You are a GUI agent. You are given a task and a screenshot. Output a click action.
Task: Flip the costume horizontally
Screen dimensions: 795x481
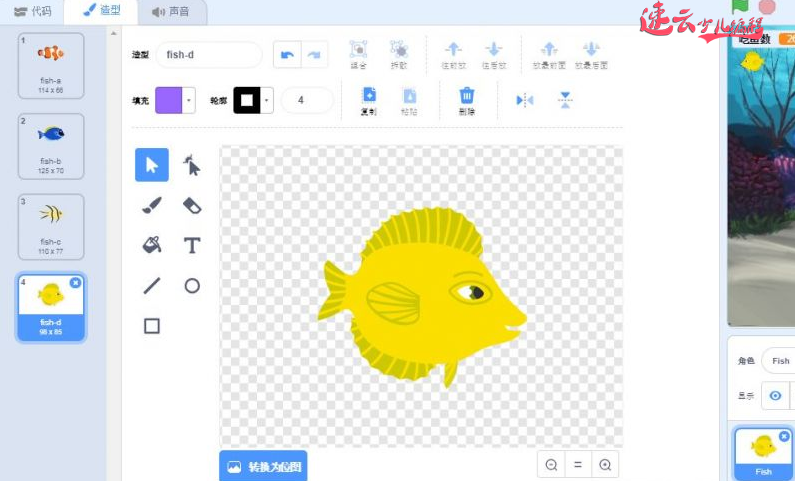[x=525, y=100]
